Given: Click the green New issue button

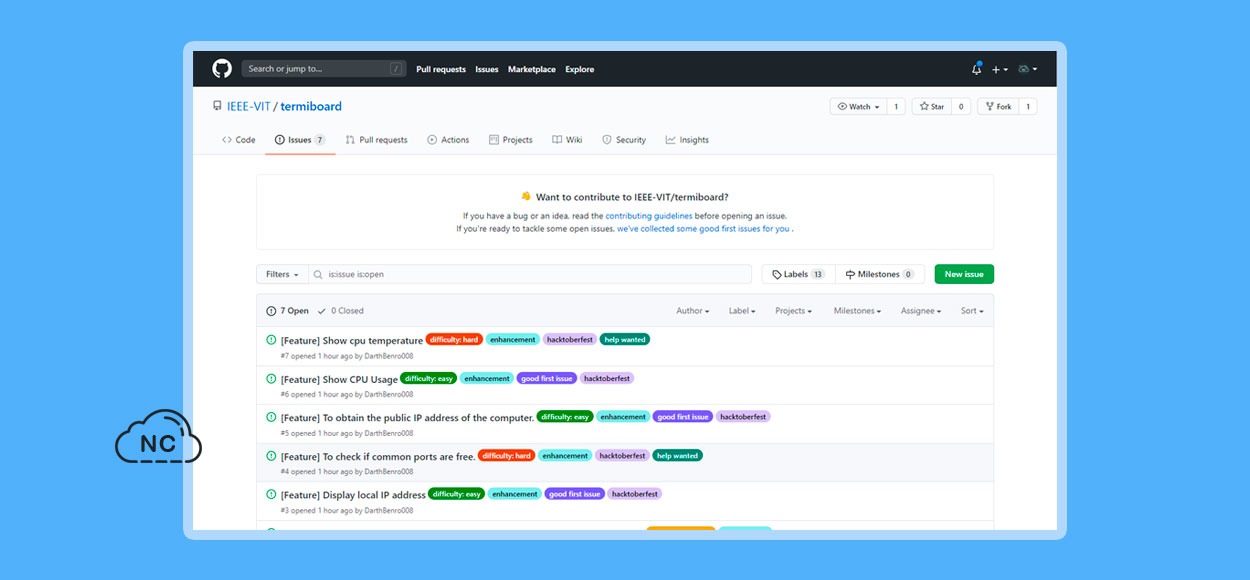Looking at the screenshot, I should [964, 274].
